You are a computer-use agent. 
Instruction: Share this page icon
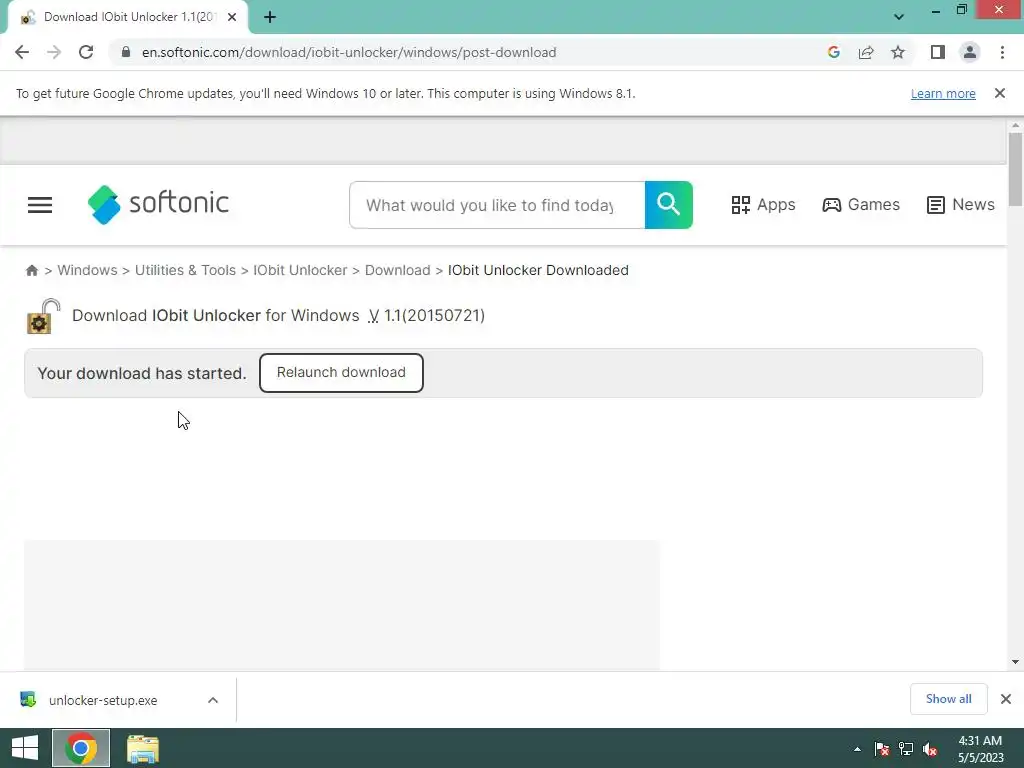click(x=866, y=52)
